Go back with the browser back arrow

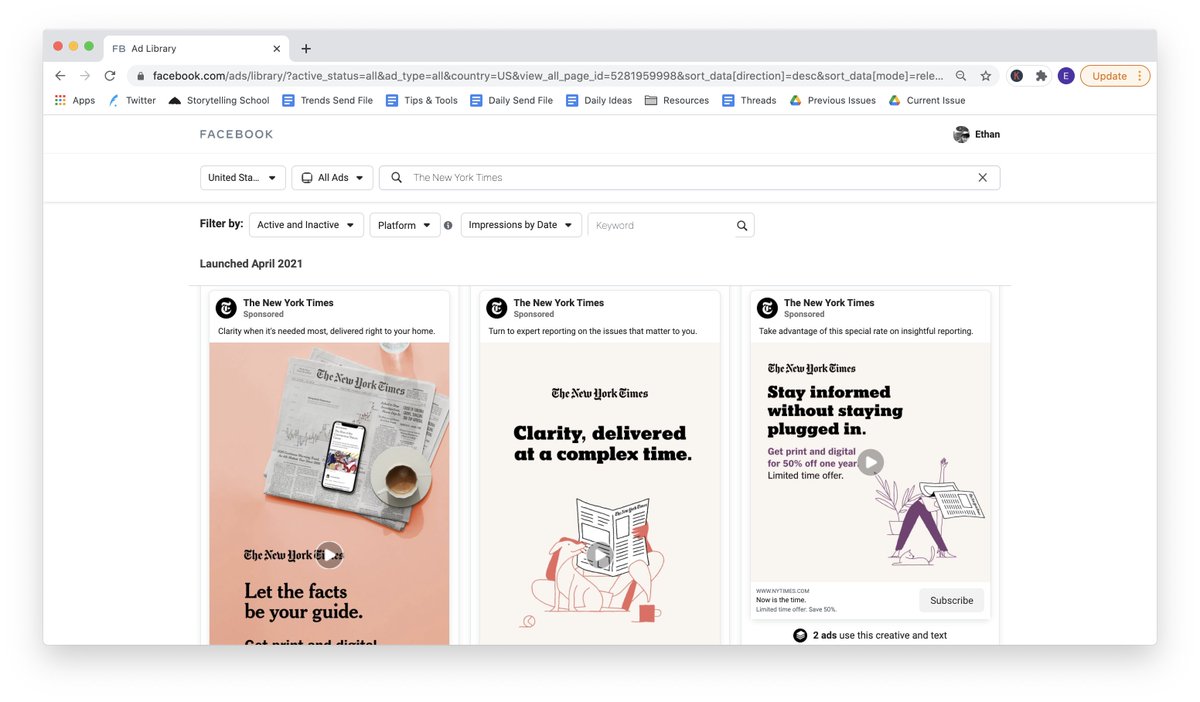(60, 76)
